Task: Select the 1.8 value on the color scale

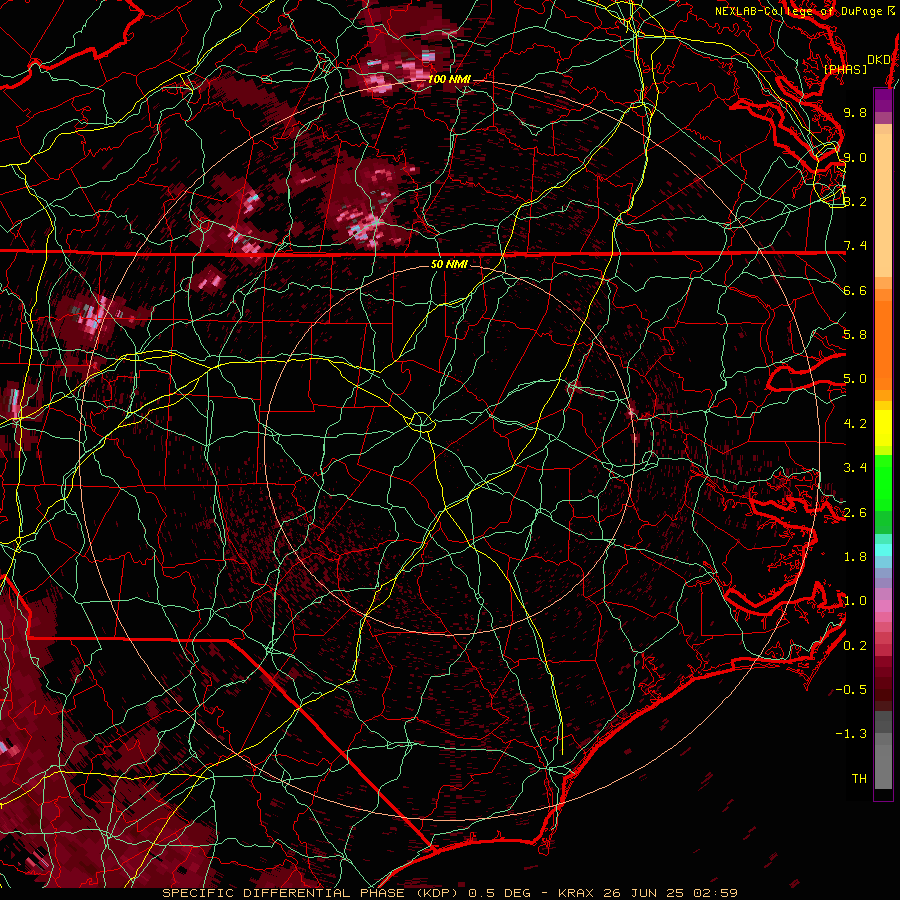Action: [x=855, y=557]
